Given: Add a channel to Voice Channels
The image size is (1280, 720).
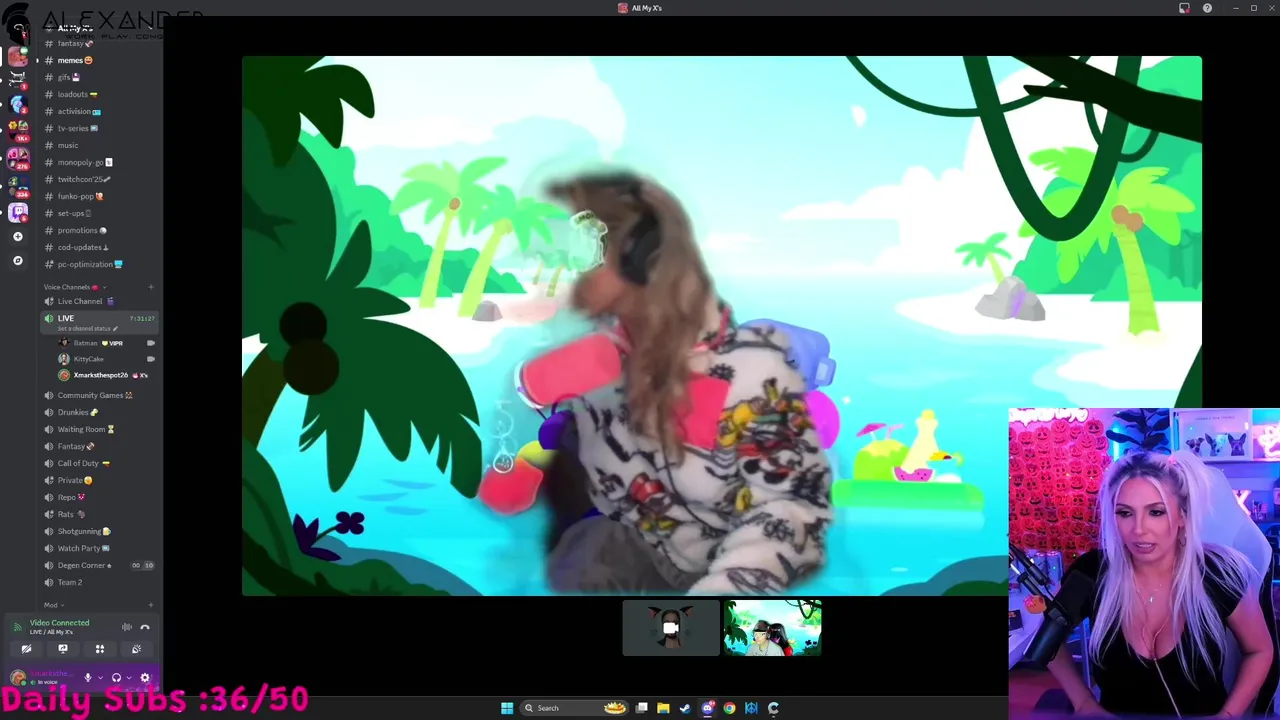Looking at the screenshot, I should [151, 287].
